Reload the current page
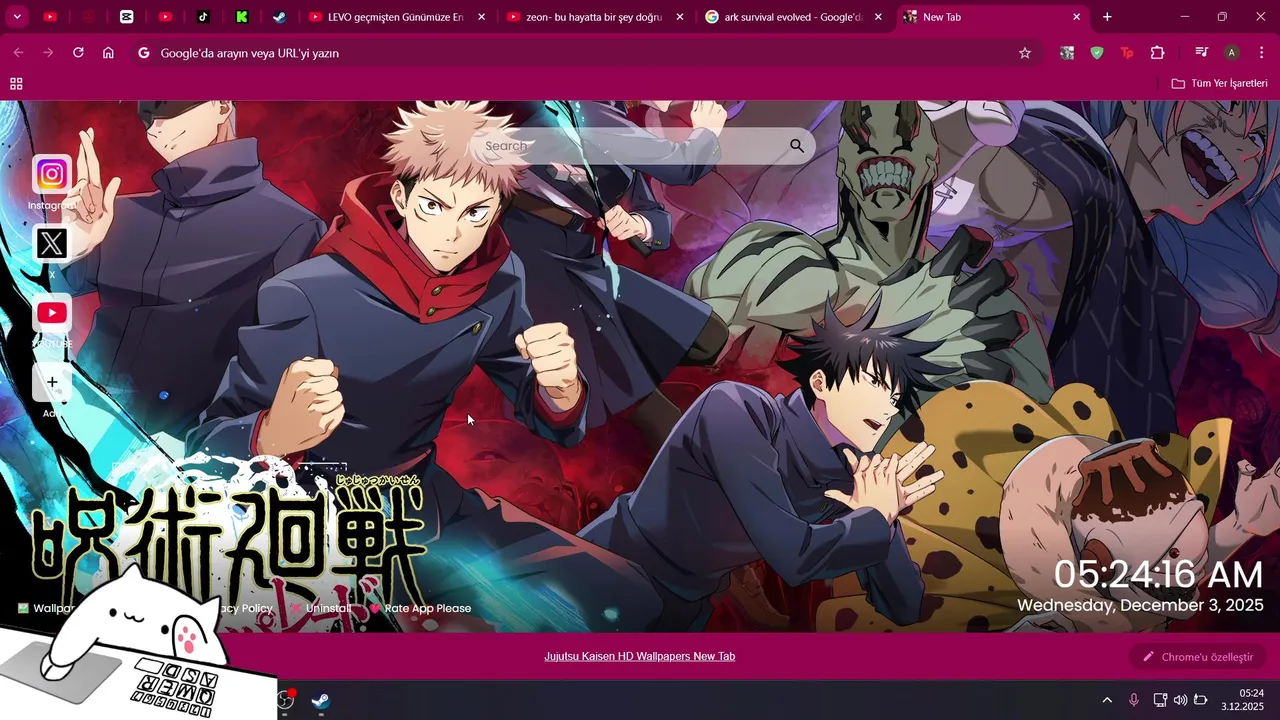 (78, 53)
